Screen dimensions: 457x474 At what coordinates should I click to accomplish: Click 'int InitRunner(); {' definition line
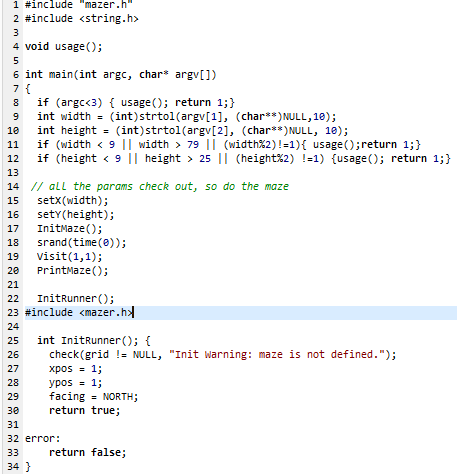(x=94, y=341)
